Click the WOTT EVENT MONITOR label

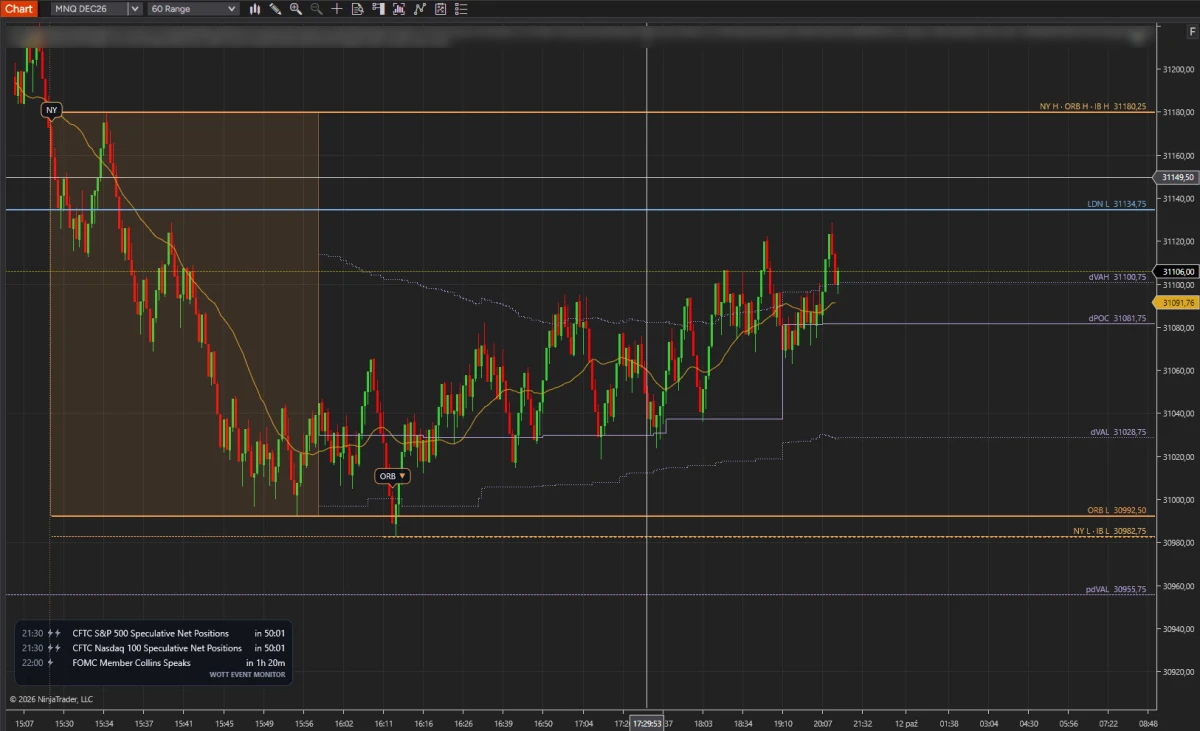click(x=247, y=675)
